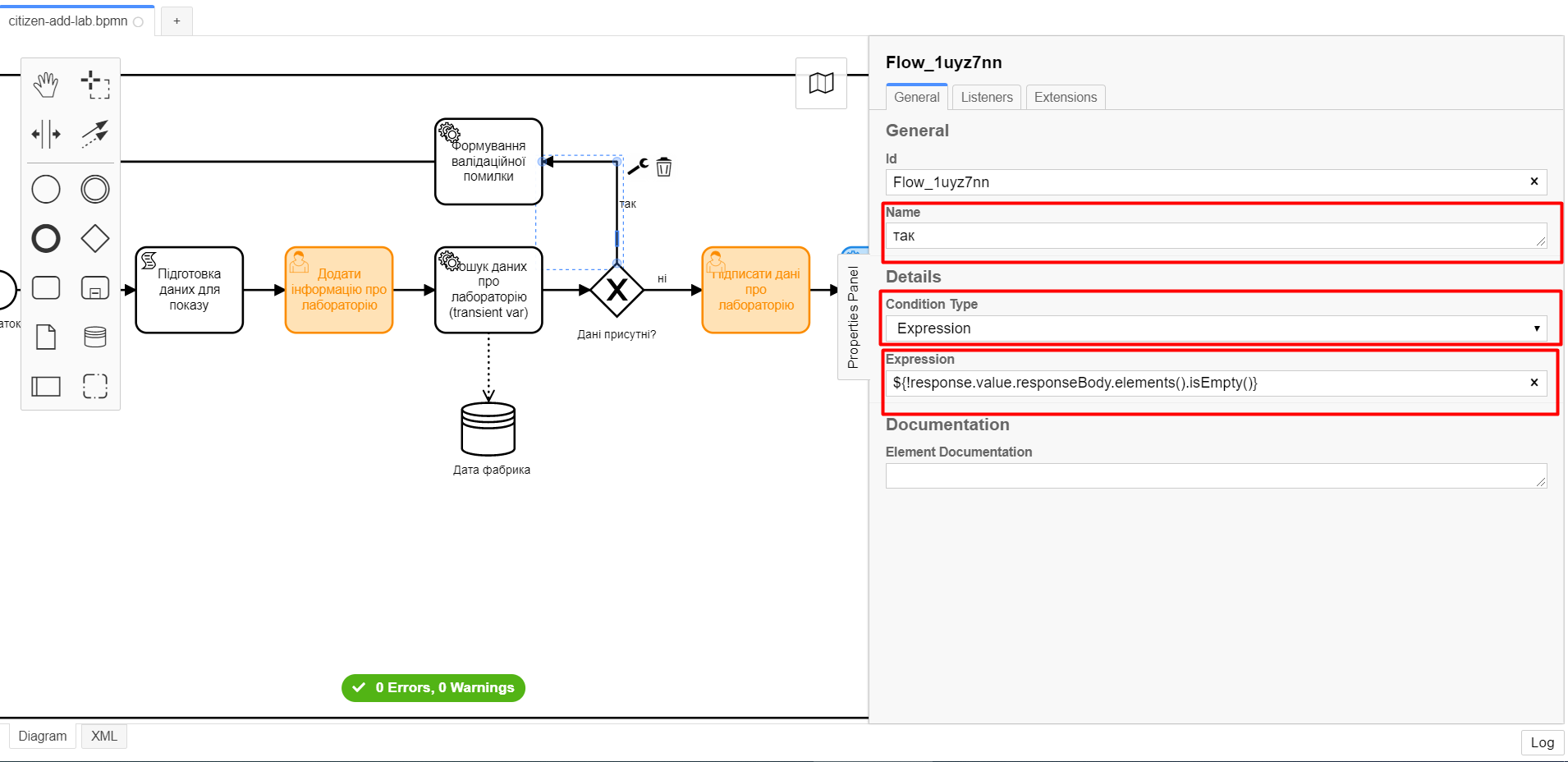Open the Extensions tab
Screen dimensions: 1568x762
click(x=1065, y=97)
